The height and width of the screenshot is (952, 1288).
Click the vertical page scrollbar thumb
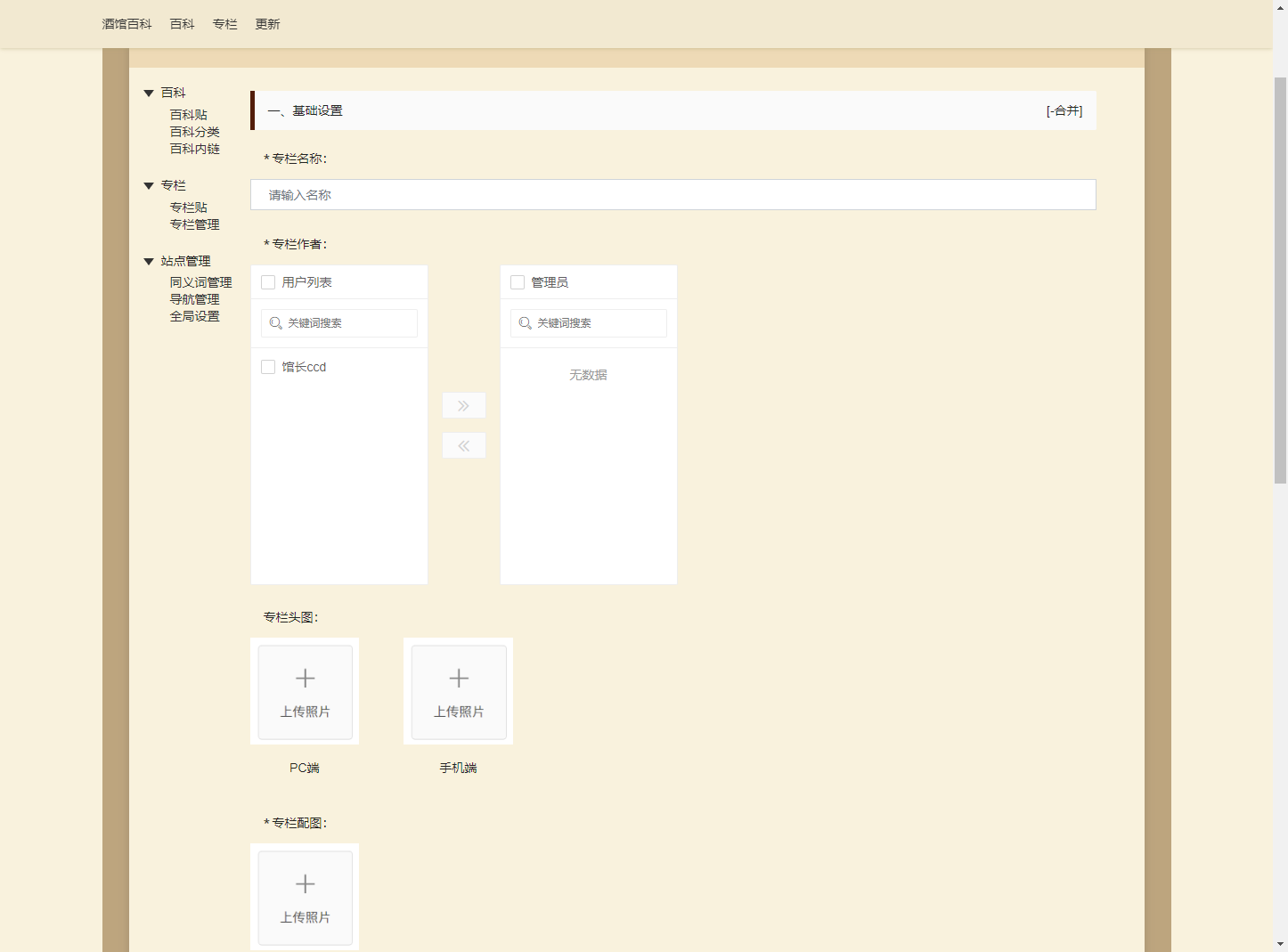pyautogui.click(x=1280, y=281)
